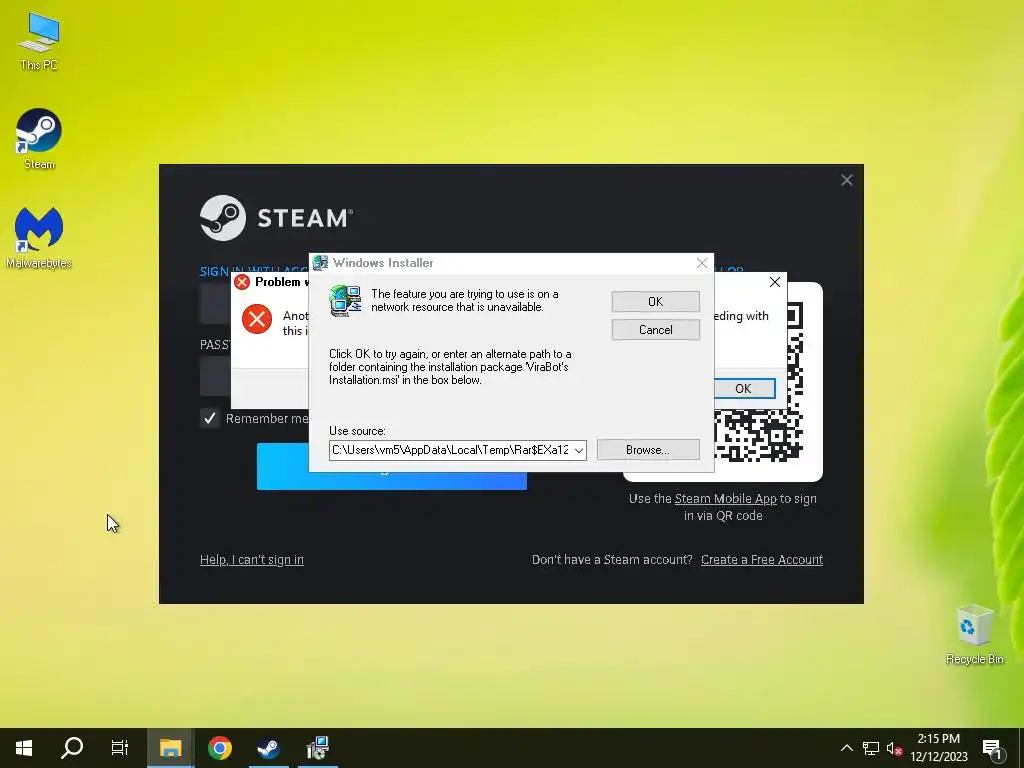Click OK in the Windows Installer dialog
1024x768 pixels.
(x=656, y=302)
